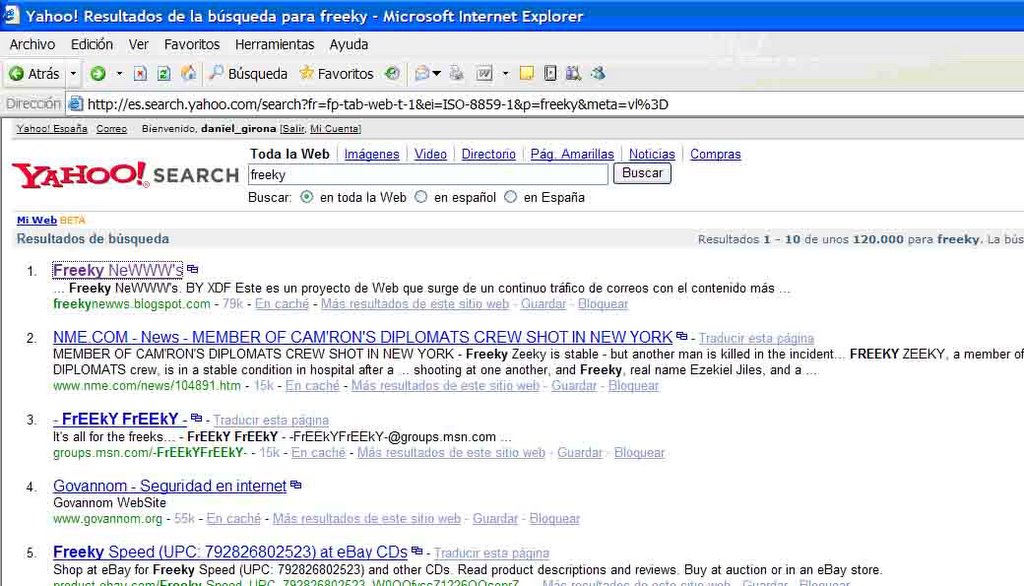This screenshot has width=1024, height=586.
Task: Select the 'en español' radio button
Action: (x=421, y=197)
